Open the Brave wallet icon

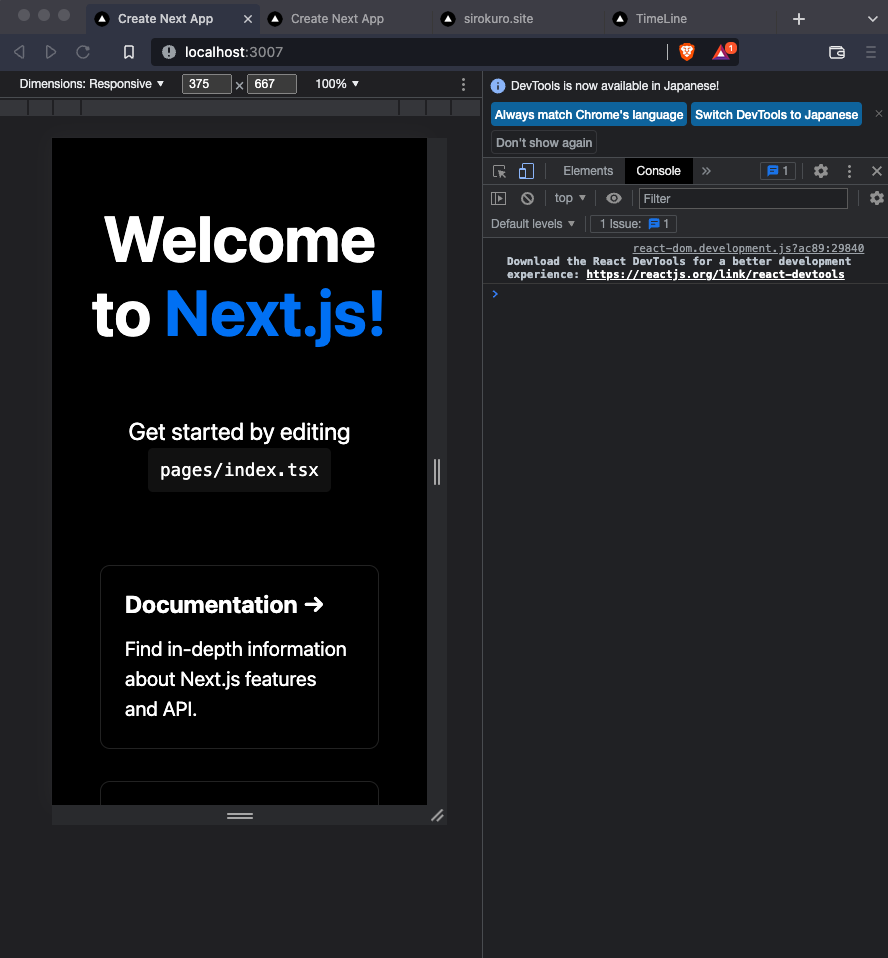point(837,53)
